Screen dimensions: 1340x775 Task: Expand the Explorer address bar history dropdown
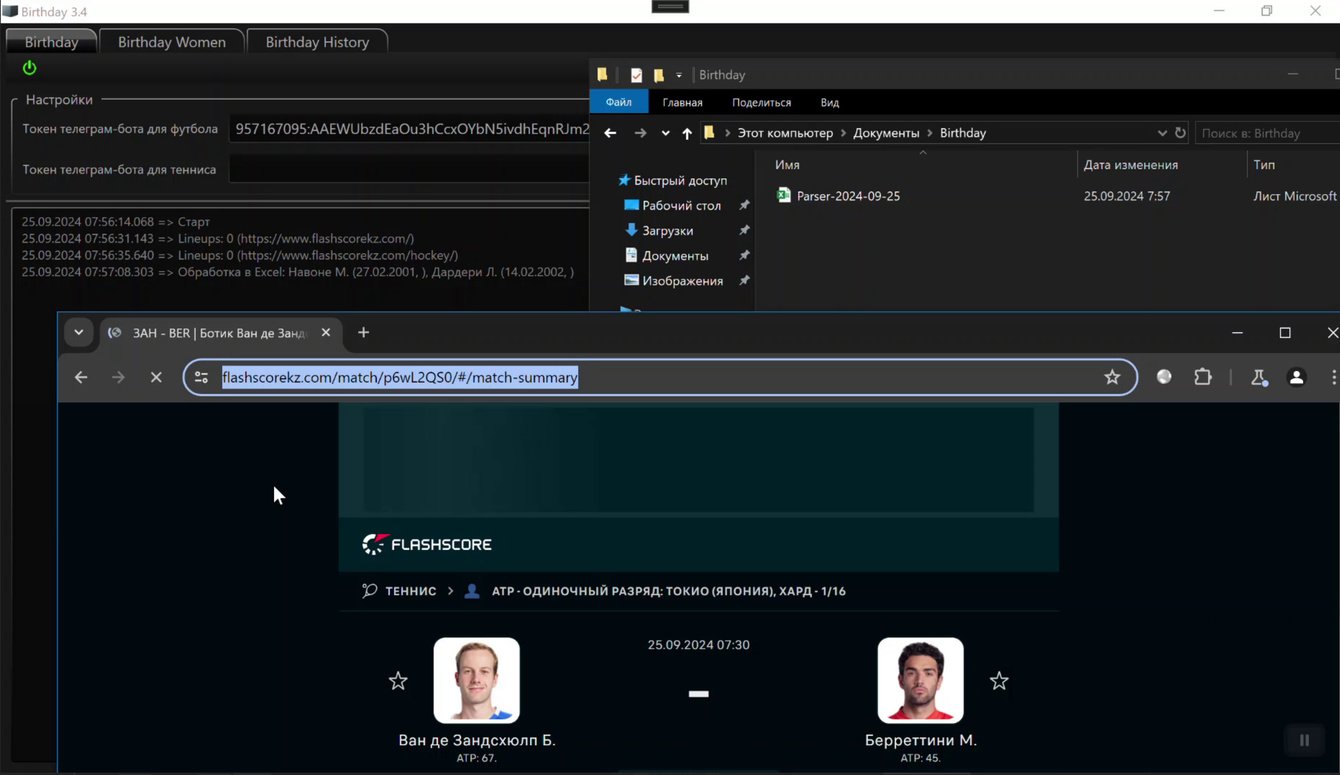tap(1162, 133)
